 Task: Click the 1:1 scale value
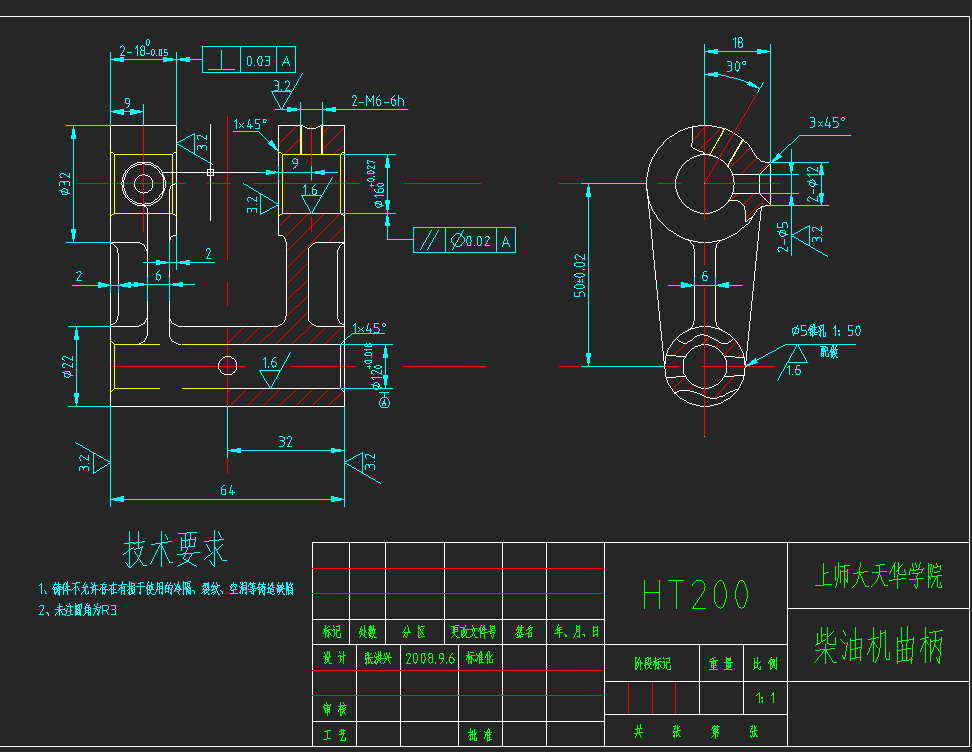(x=766, y=698)
